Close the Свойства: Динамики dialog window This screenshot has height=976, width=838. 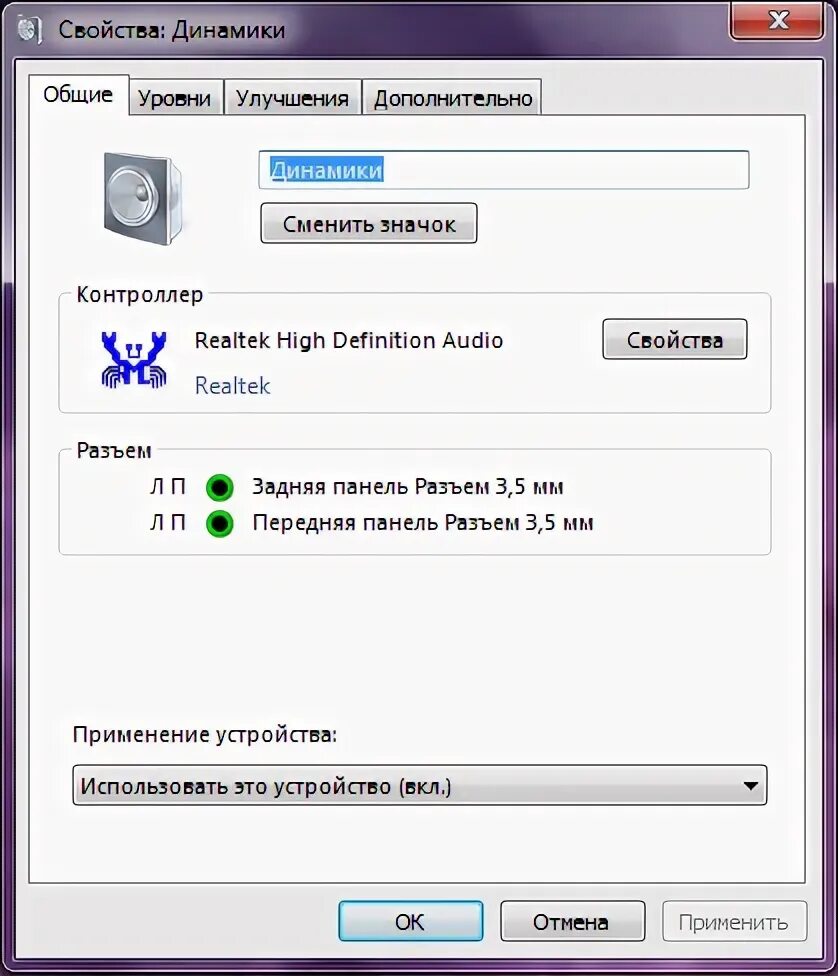point(779,20)
